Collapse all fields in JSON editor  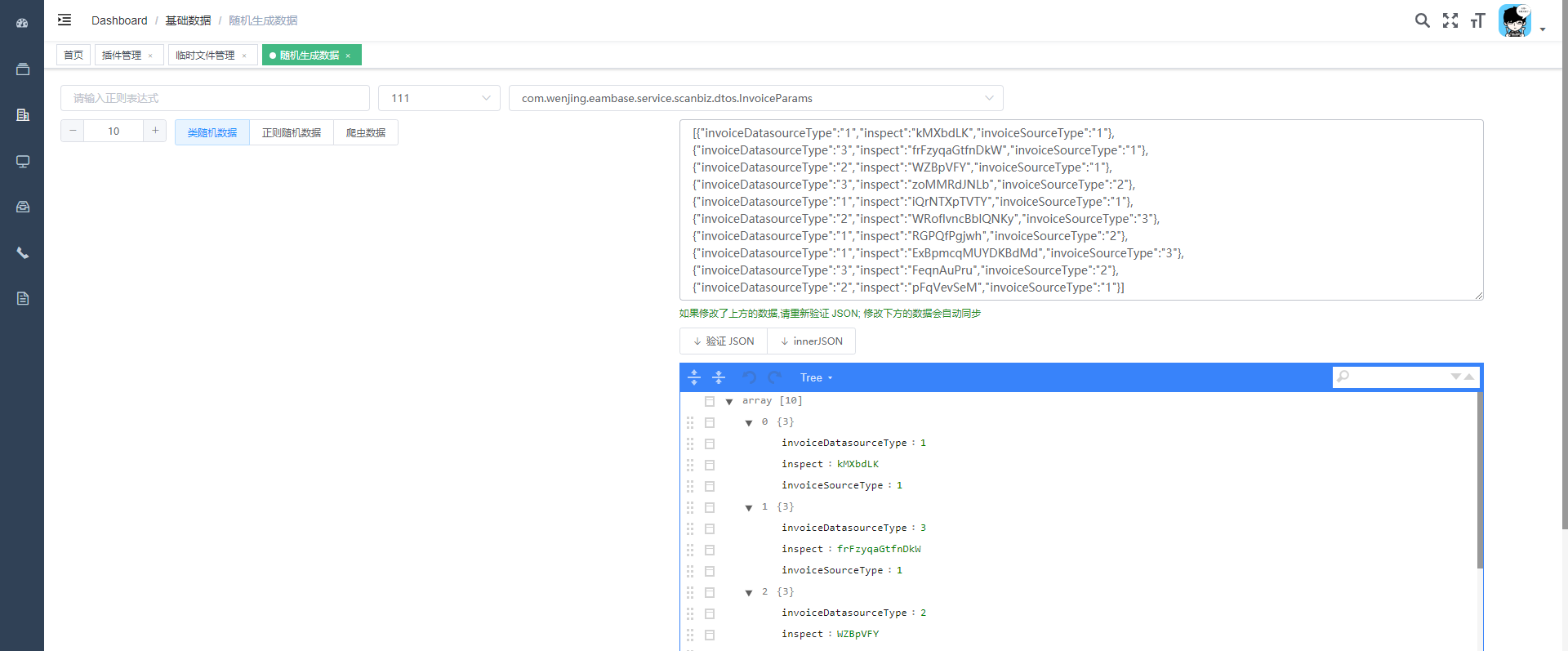click(719, 377)
